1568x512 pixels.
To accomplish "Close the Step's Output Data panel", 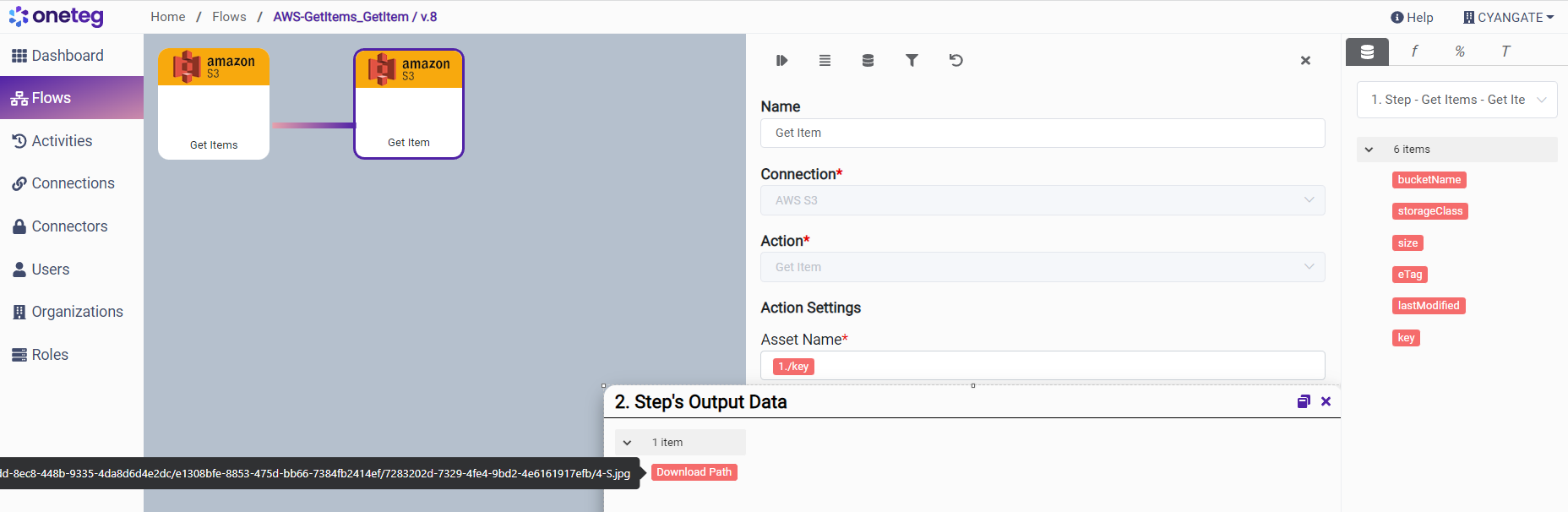I will (1326, 402).
